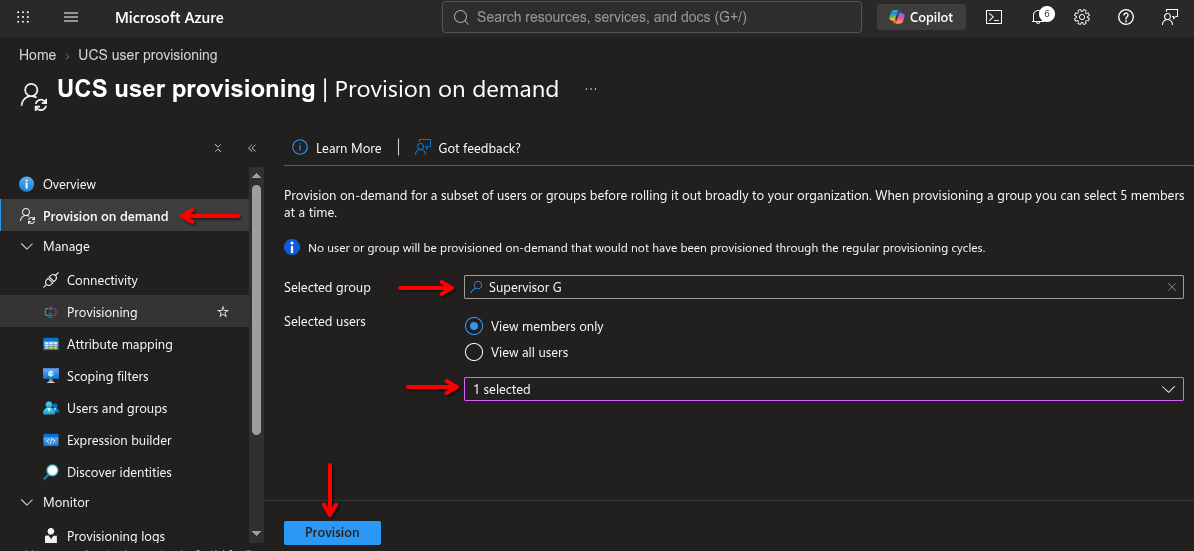Open the notifications bell
Screen dimensions: 1194x551
click(1039, 17)
